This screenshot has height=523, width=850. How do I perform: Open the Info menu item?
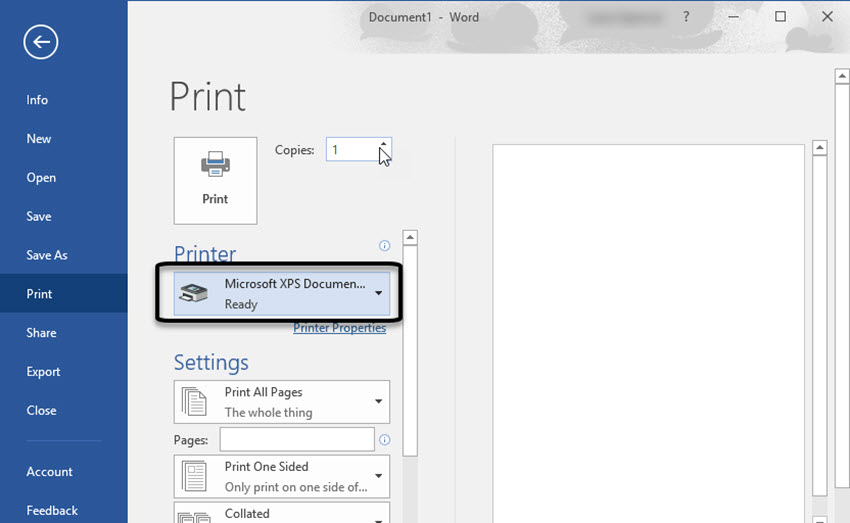tap(37, 100)
